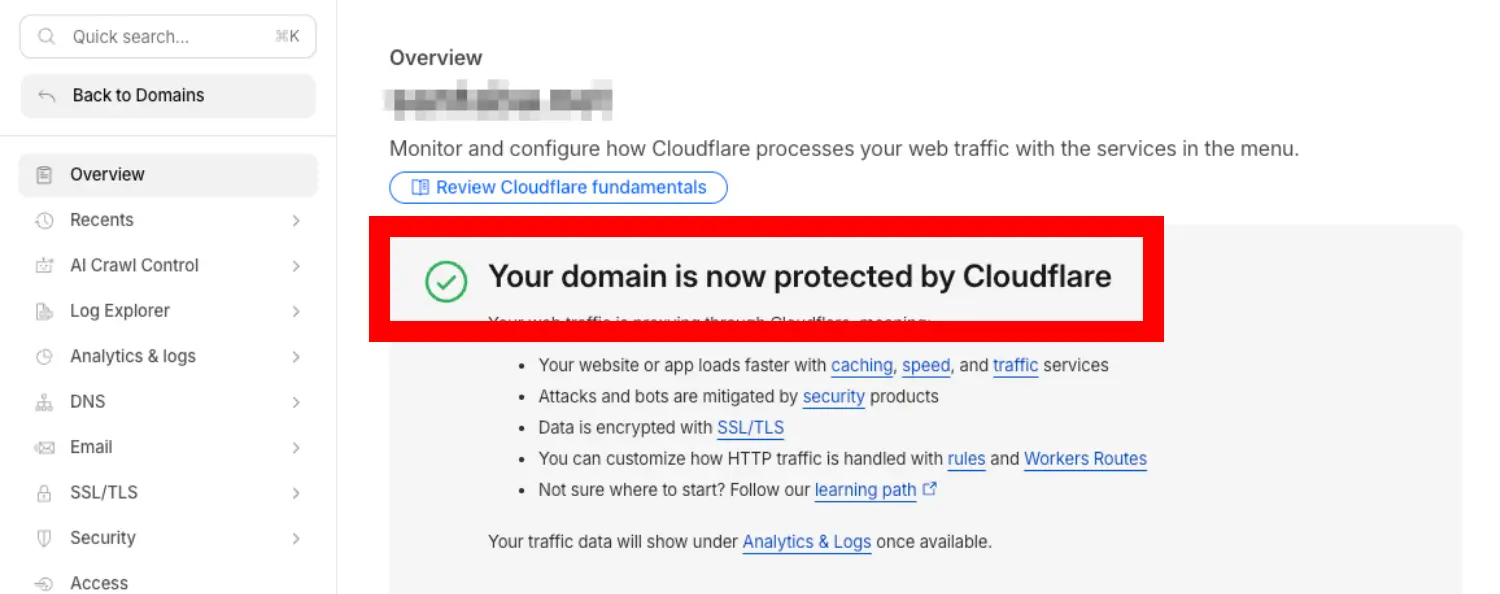Open the Access menu item
1500x594 pixels.
(x=99, y=583)
